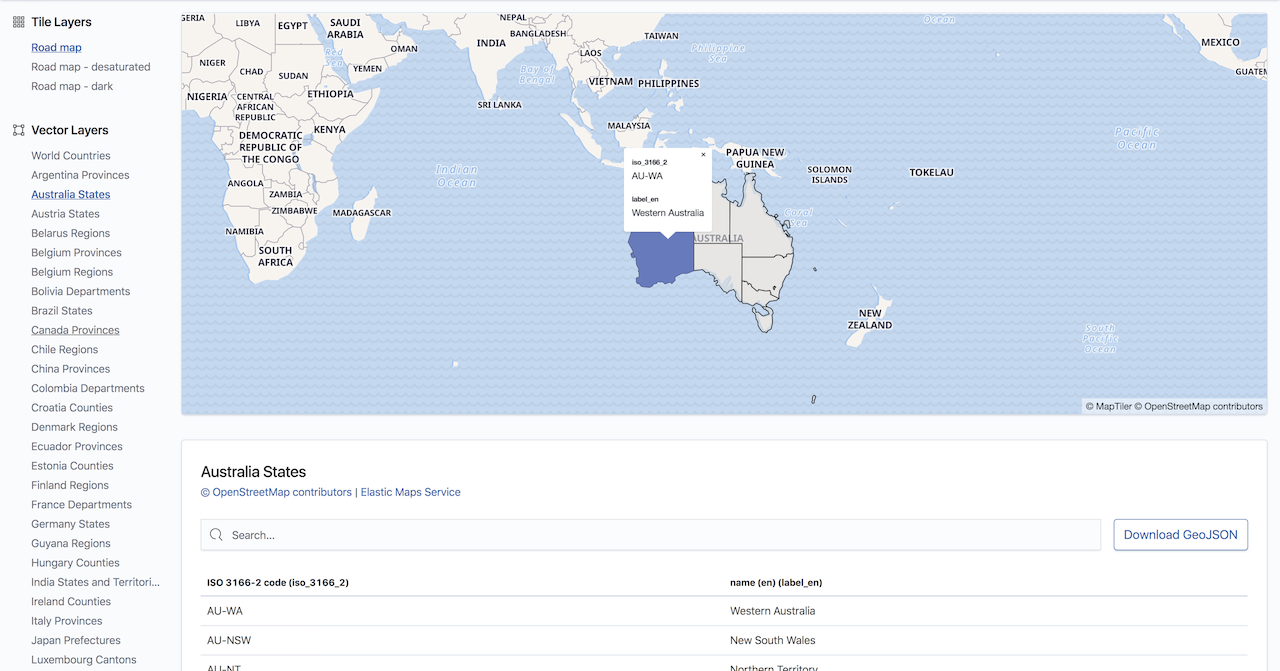Select the Road map tile layer
Image resolution: width=1280 pixels, height=671 pixels.
(x=56, y=48)
